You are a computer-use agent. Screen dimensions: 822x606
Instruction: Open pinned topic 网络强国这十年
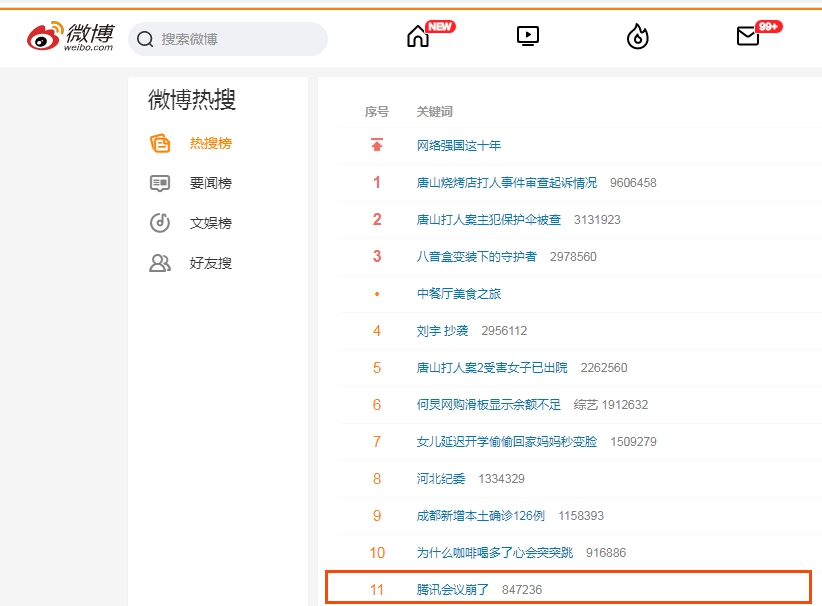click(457, 146)
